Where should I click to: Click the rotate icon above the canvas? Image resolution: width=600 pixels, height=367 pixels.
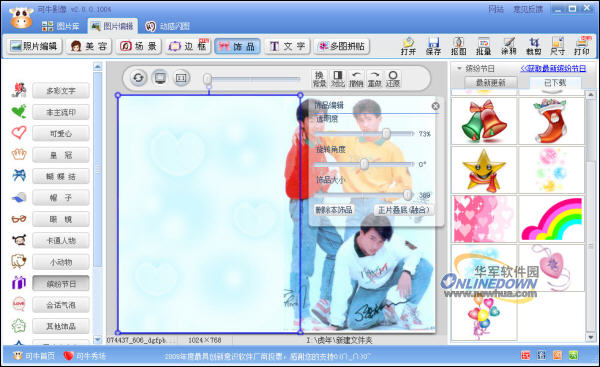click(138, 78)
